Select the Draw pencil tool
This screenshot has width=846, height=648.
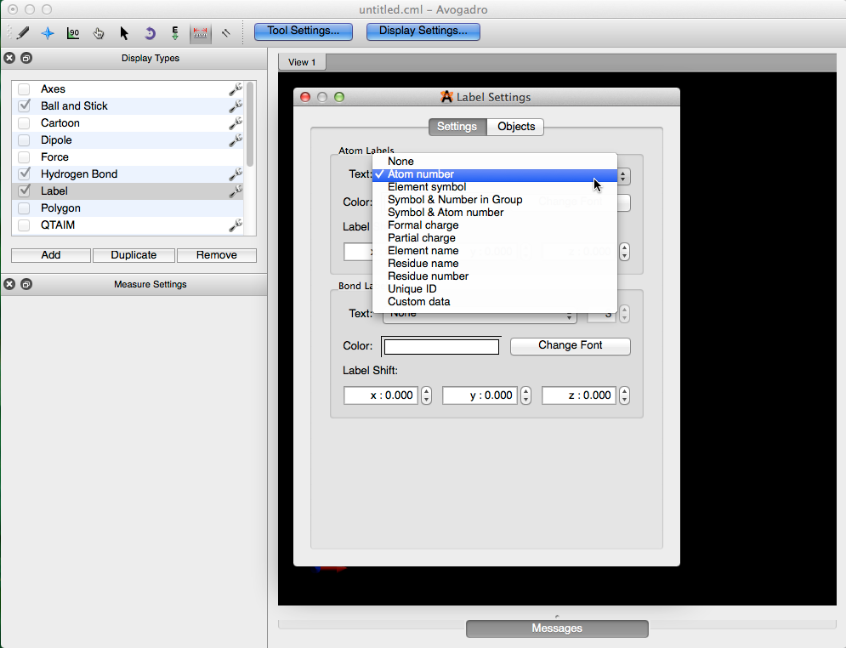coord(22,33)
